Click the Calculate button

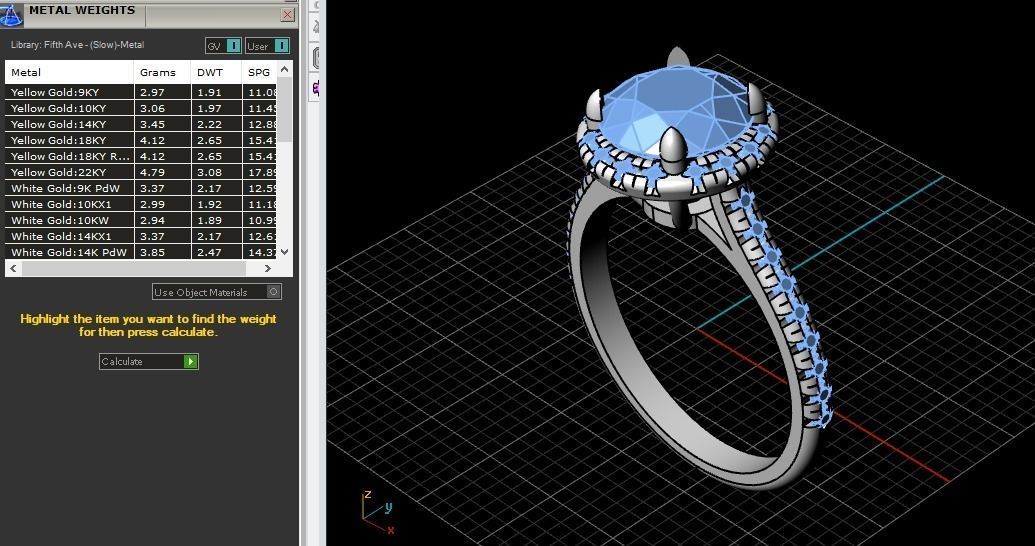click(x=149, y=361)
